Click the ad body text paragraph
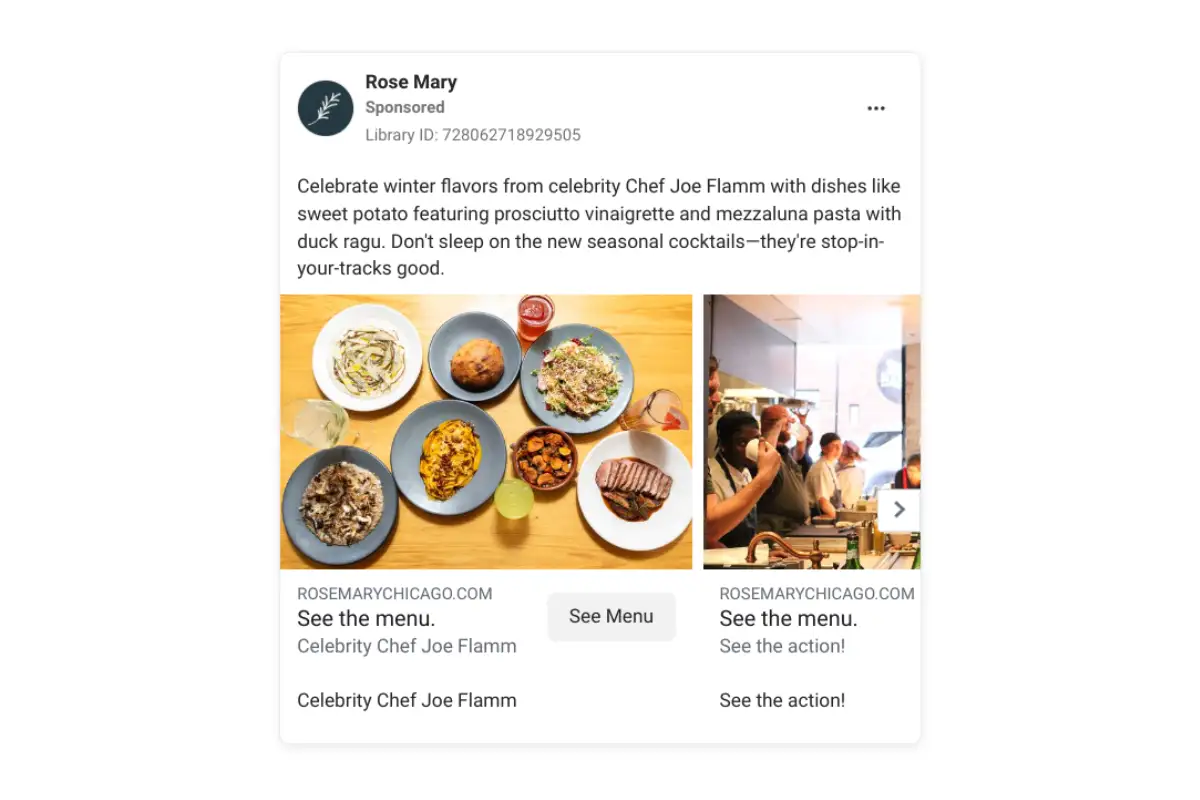1200x800 pixels. (599, 227)
